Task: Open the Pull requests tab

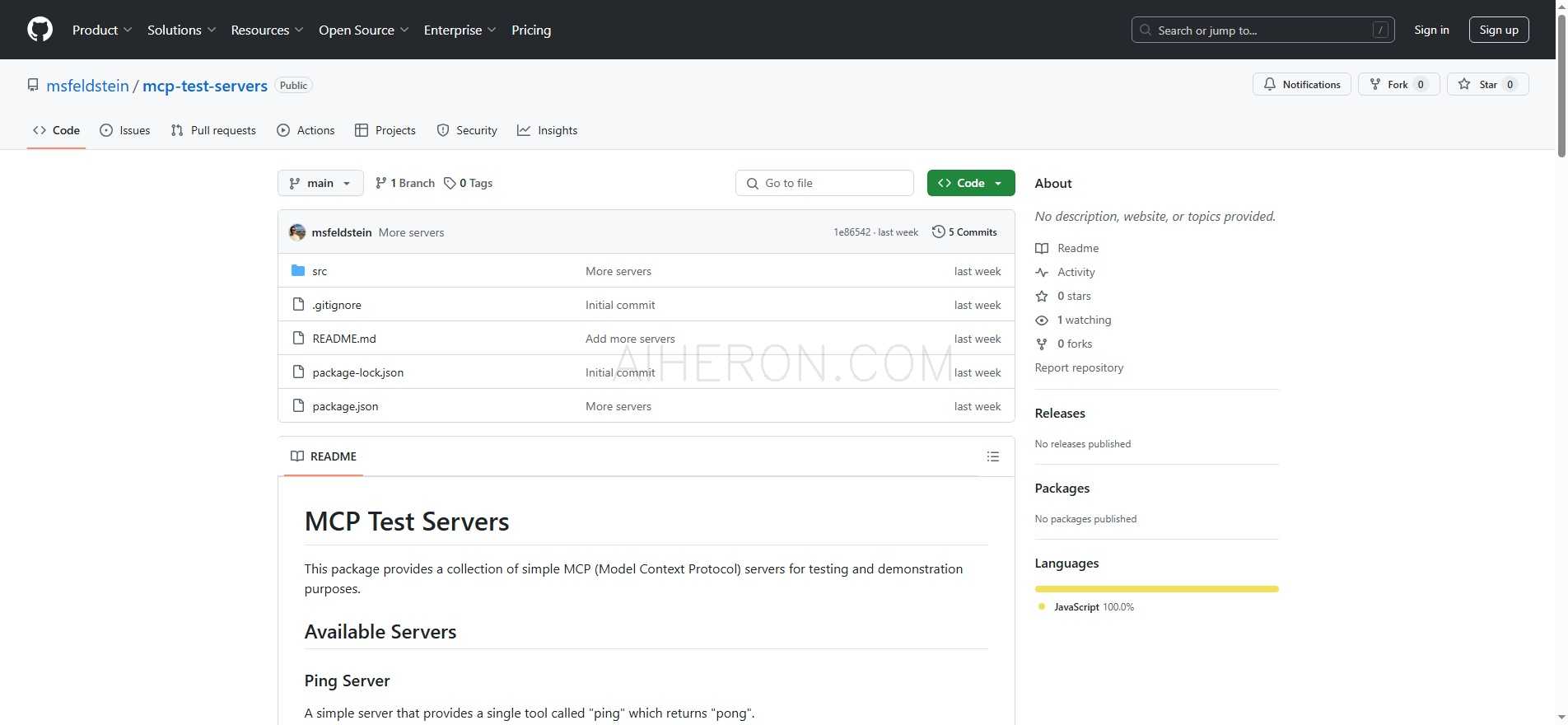Action: coord(213,130)
